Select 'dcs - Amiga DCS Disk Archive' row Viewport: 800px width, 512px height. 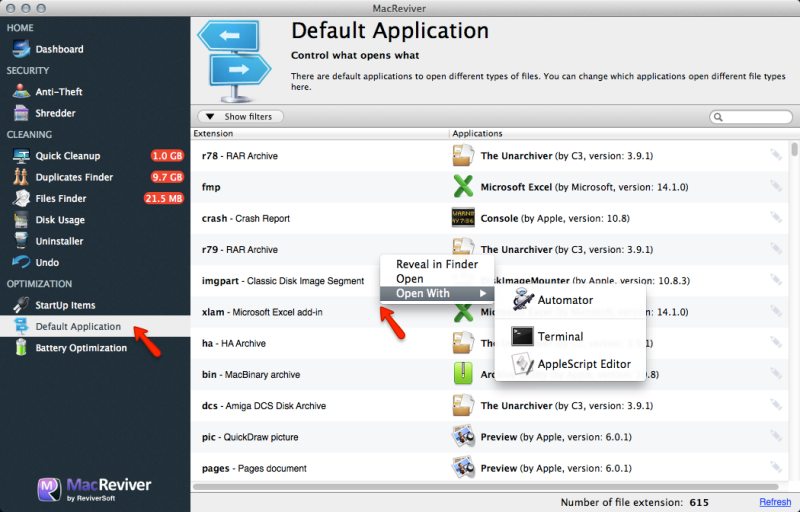(x=490, y=405)
